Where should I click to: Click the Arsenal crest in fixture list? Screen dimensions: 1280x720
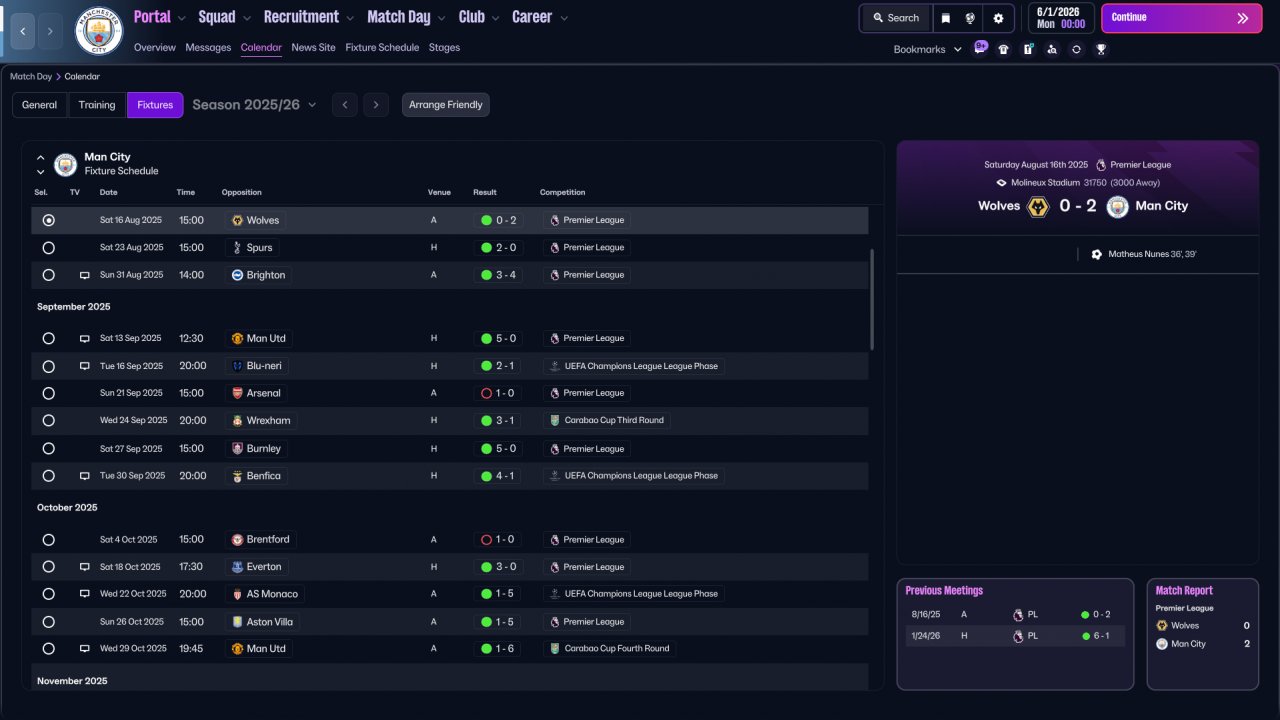tap(237, 393)
